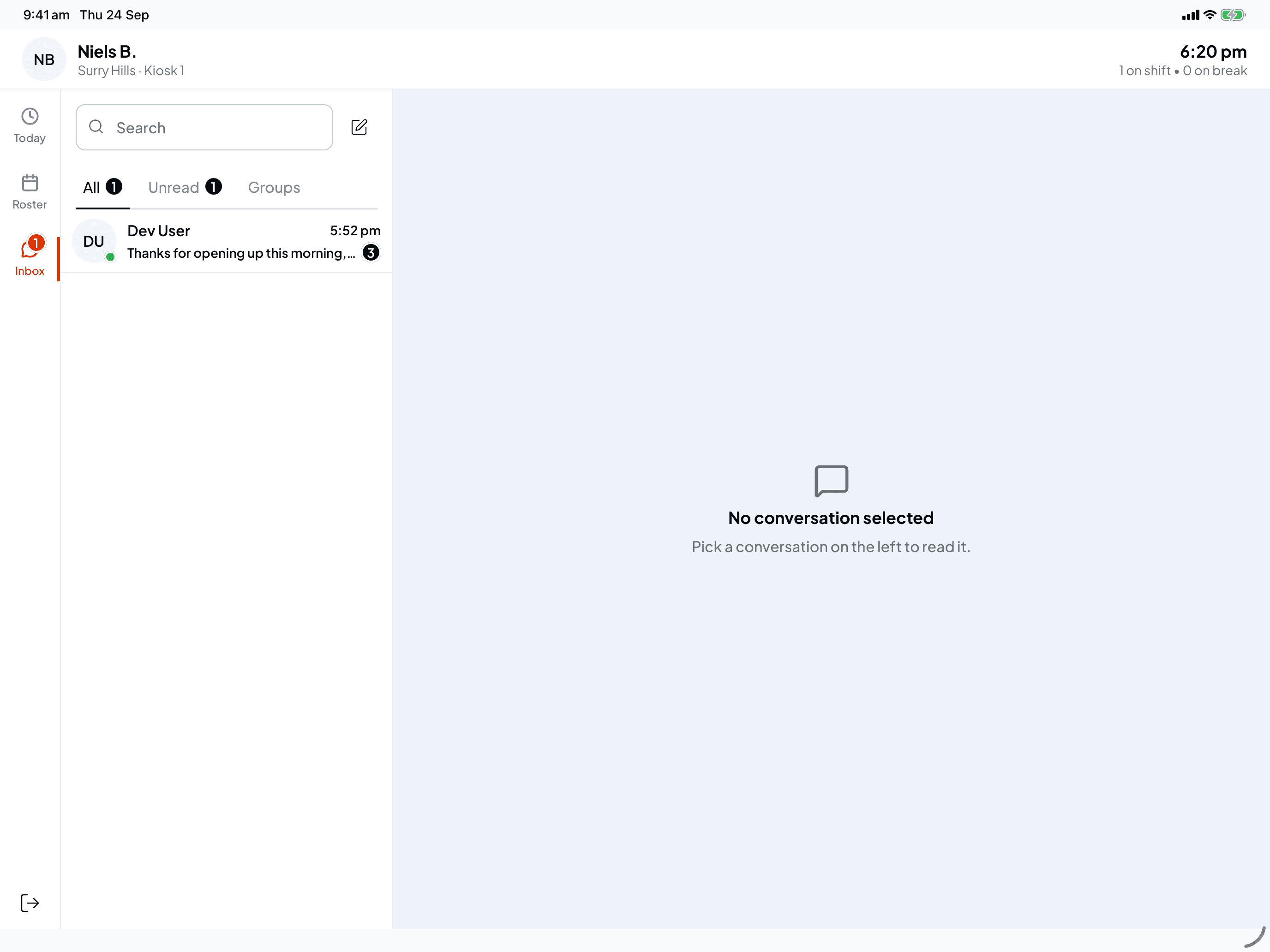The image size is (1270, 952).
Task: Click the compose new message icon
Action: 359,127
